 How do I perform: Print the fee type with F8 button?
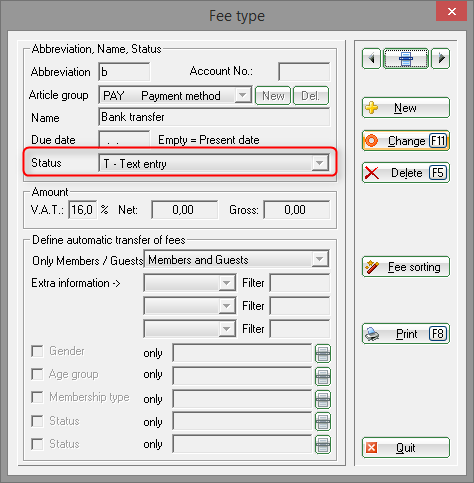pos(406,334)
